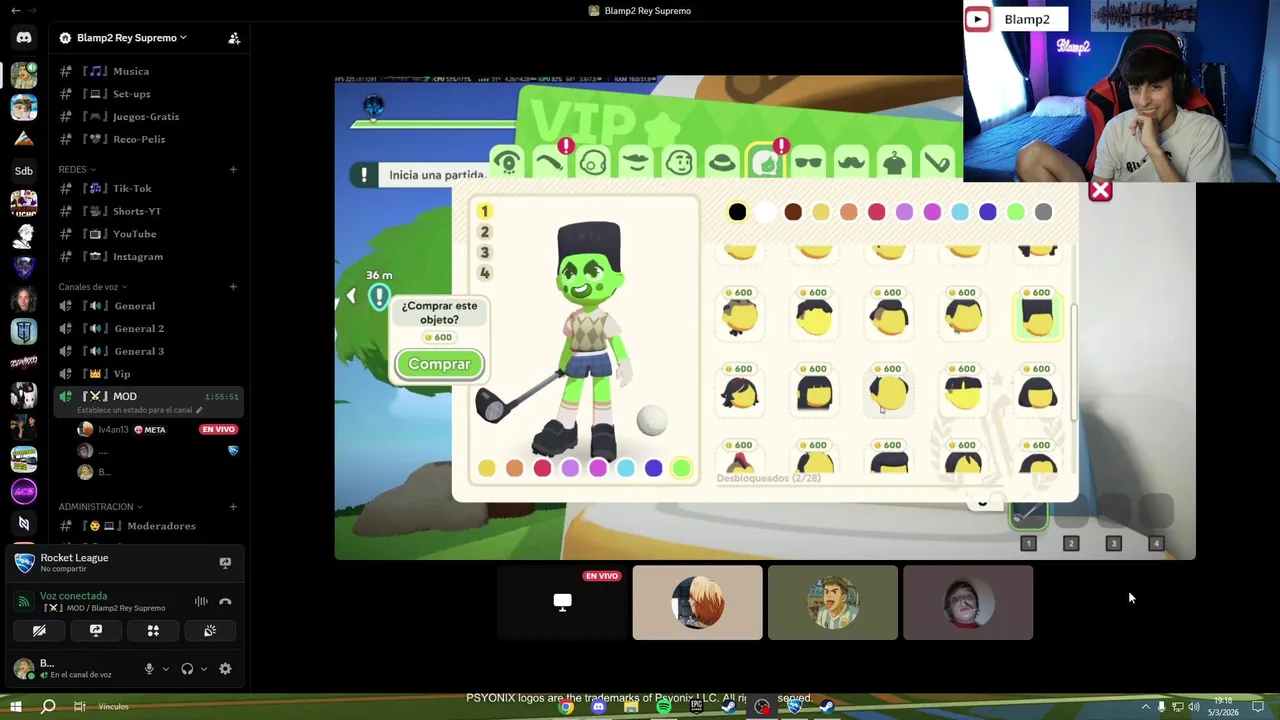This screenshot has height=720, width=1280.
Task: Open Discord user settings gear
Action: tap(225, 669)
